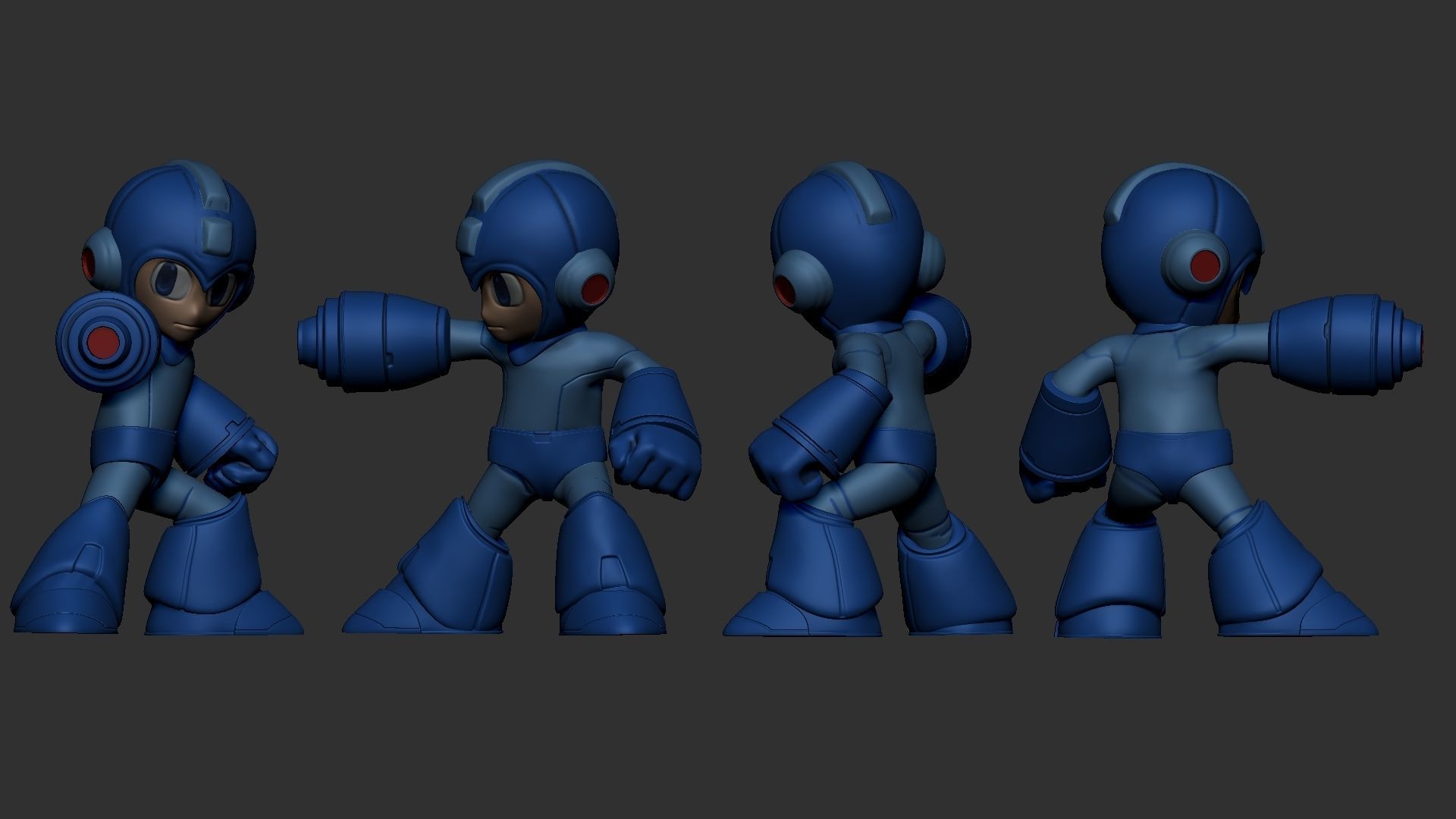The height and width of the screenshot is (819, 1456).
Task: Select the front-view Mega Man with buster pointing left
Action: [499, 397]
